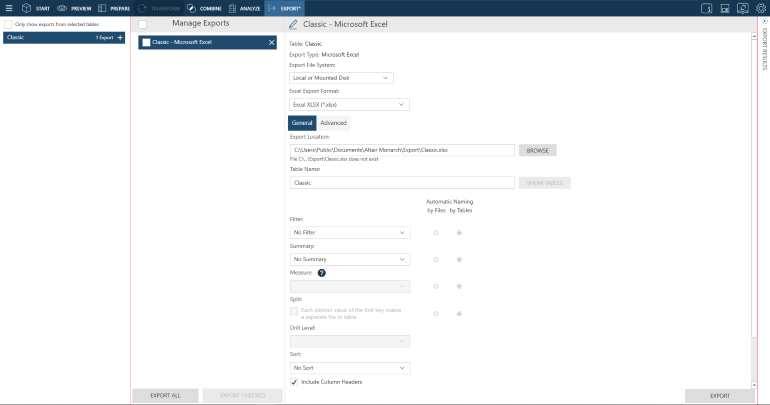Click the scrollbar down arrow
The image size is (770, 405).
[754, 385]
